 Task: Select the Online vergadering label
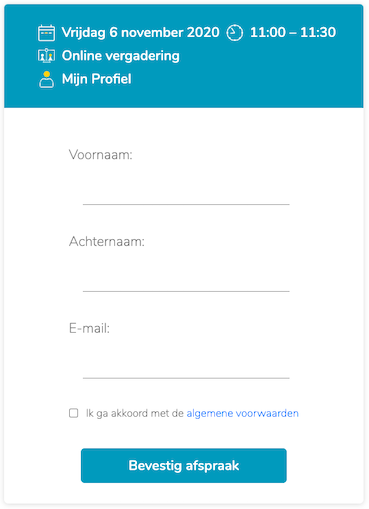[x=121, y=56]
